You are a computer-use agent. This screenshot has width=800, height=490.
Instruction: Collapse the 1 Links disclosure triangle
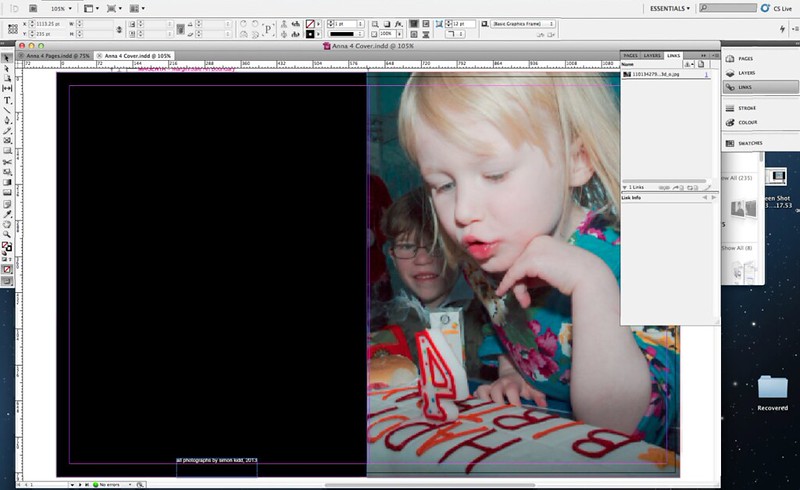pyautogui.click(x=624, y=188)
